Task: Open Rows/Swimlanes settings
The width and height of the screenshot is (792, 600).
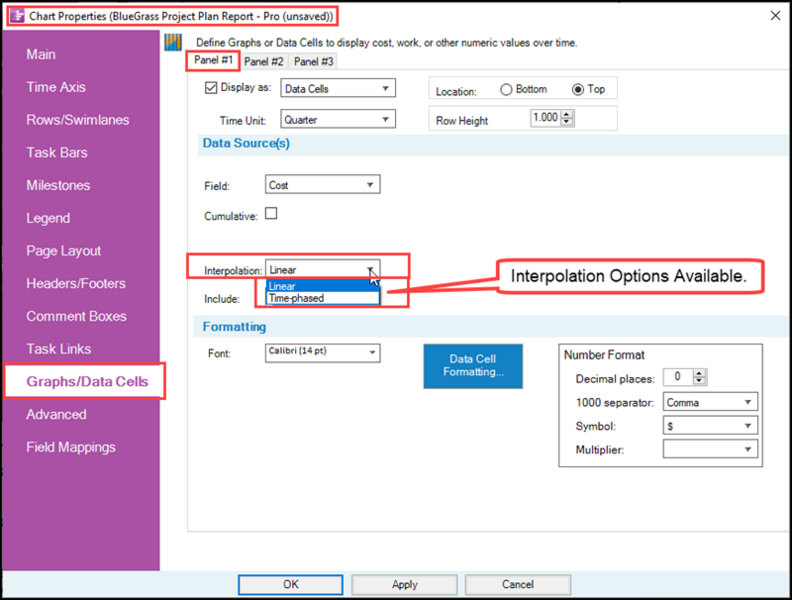Action: click(78, 120)
